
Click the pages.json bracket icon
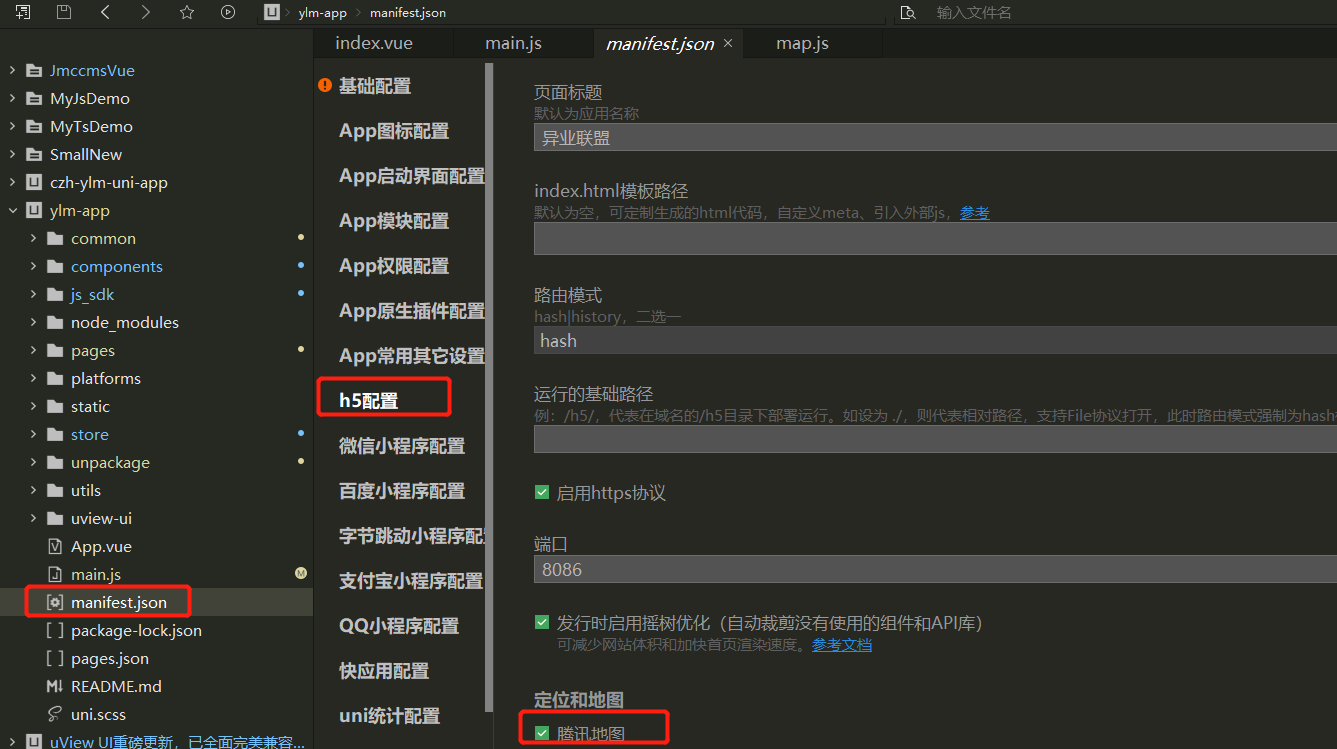(x=55, y=658)
